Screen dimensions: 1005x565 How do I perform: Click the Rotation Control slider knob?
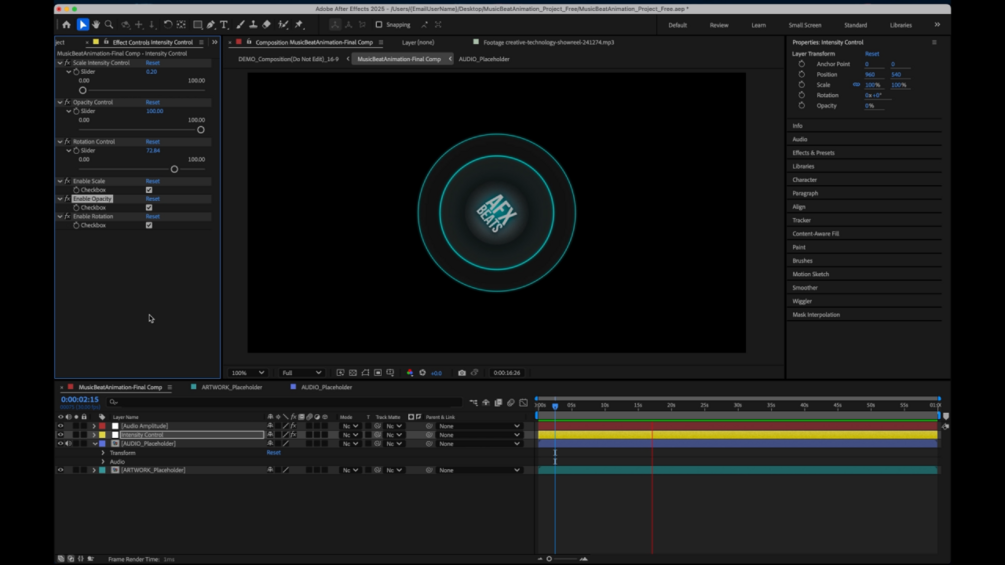coord(174,169)
